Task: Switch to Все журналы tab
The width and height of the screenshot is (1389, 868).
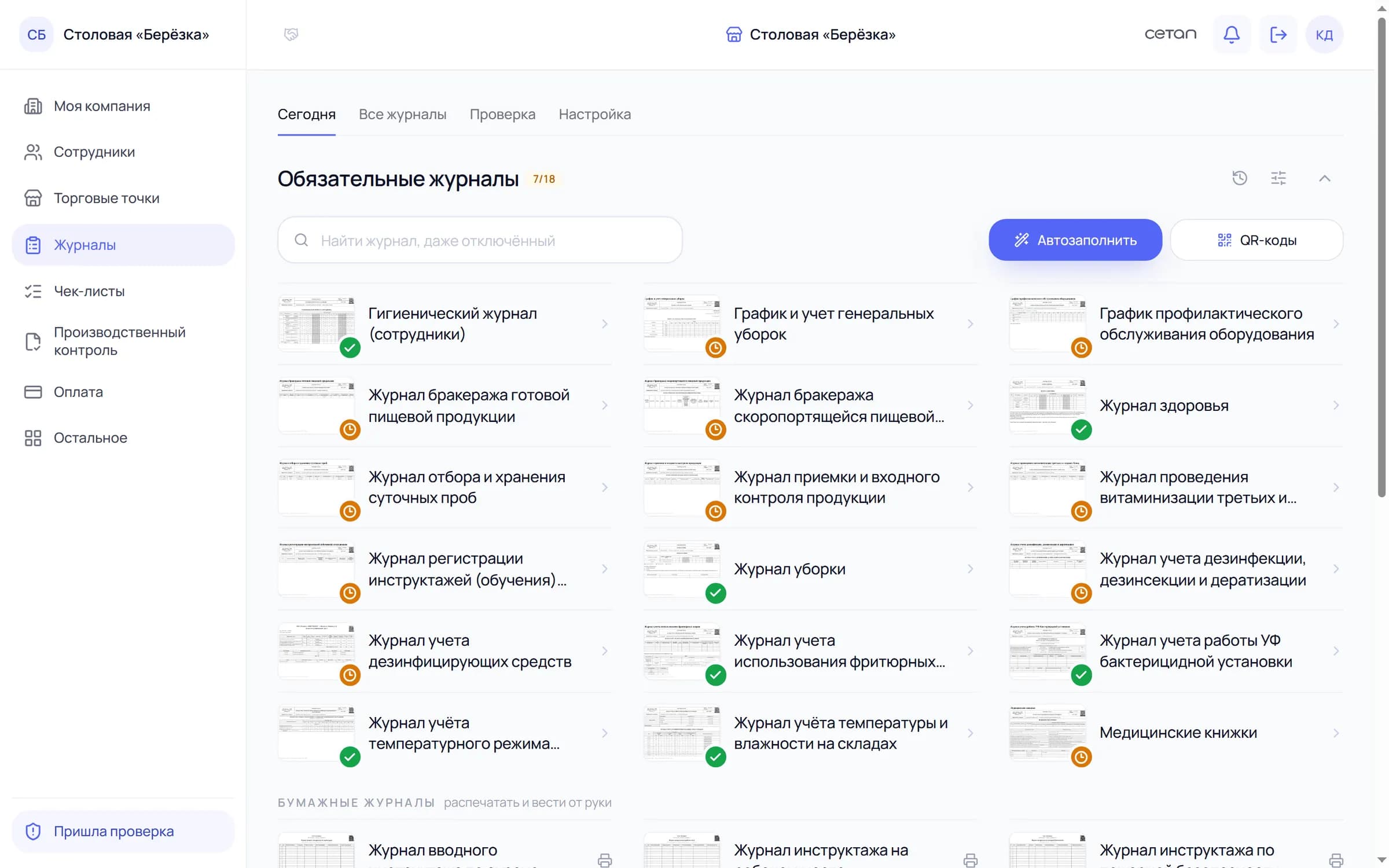Action: pos(402,115)
